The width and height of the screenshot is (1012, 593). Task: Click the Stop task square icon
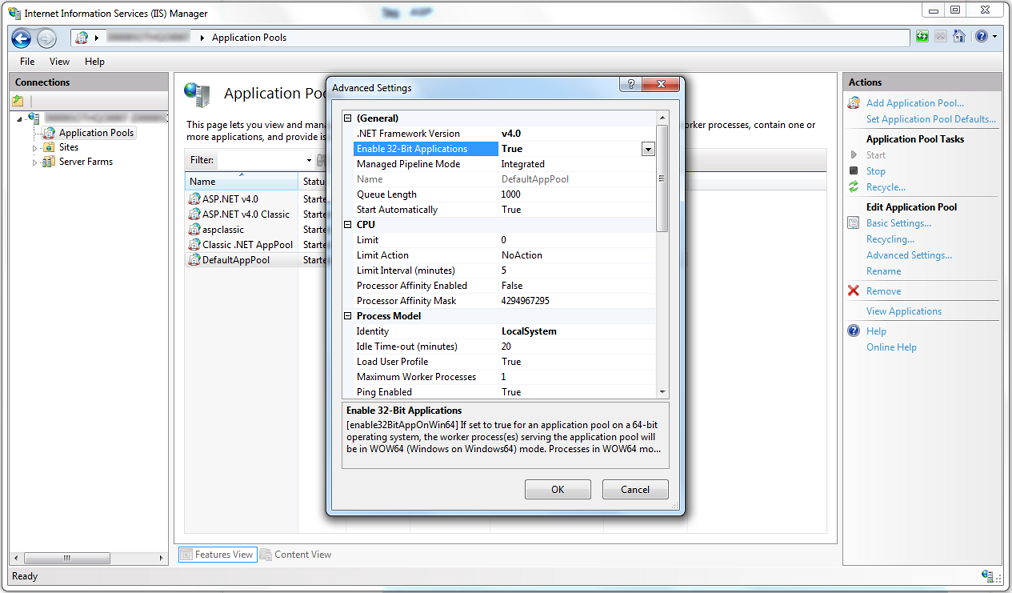(x=853, y=171)
